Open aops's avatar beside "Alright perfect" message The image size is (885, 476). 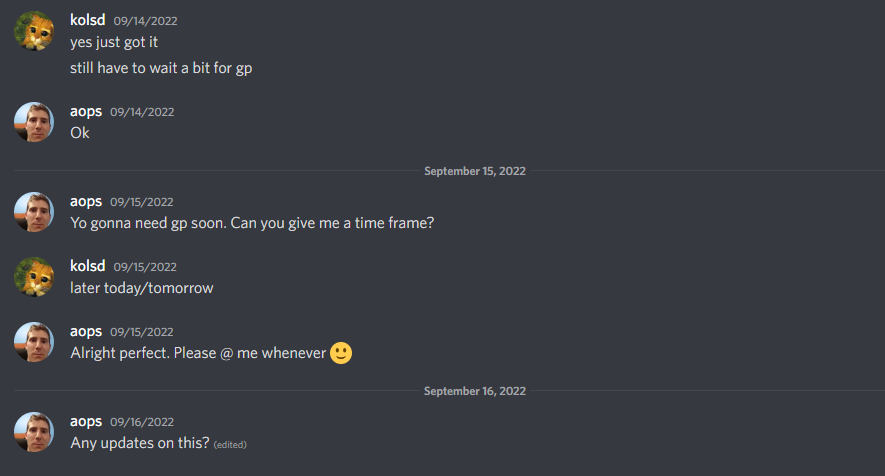34,342
